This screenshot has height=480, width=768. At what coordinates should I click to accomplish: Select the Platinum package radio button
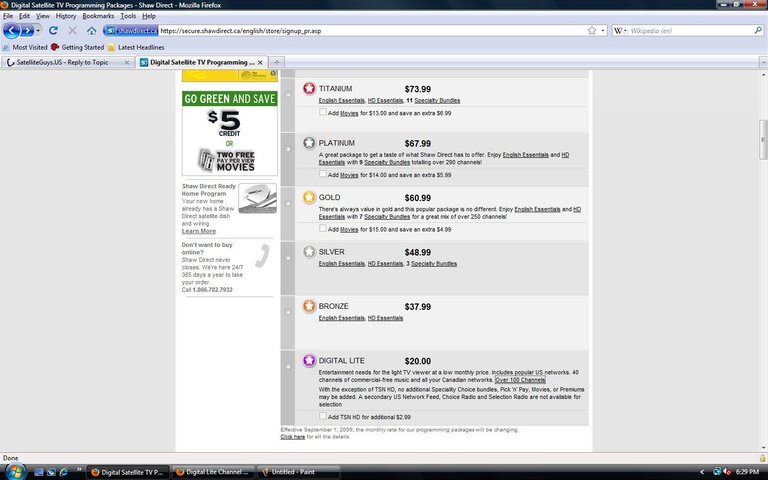coord(288,148)
